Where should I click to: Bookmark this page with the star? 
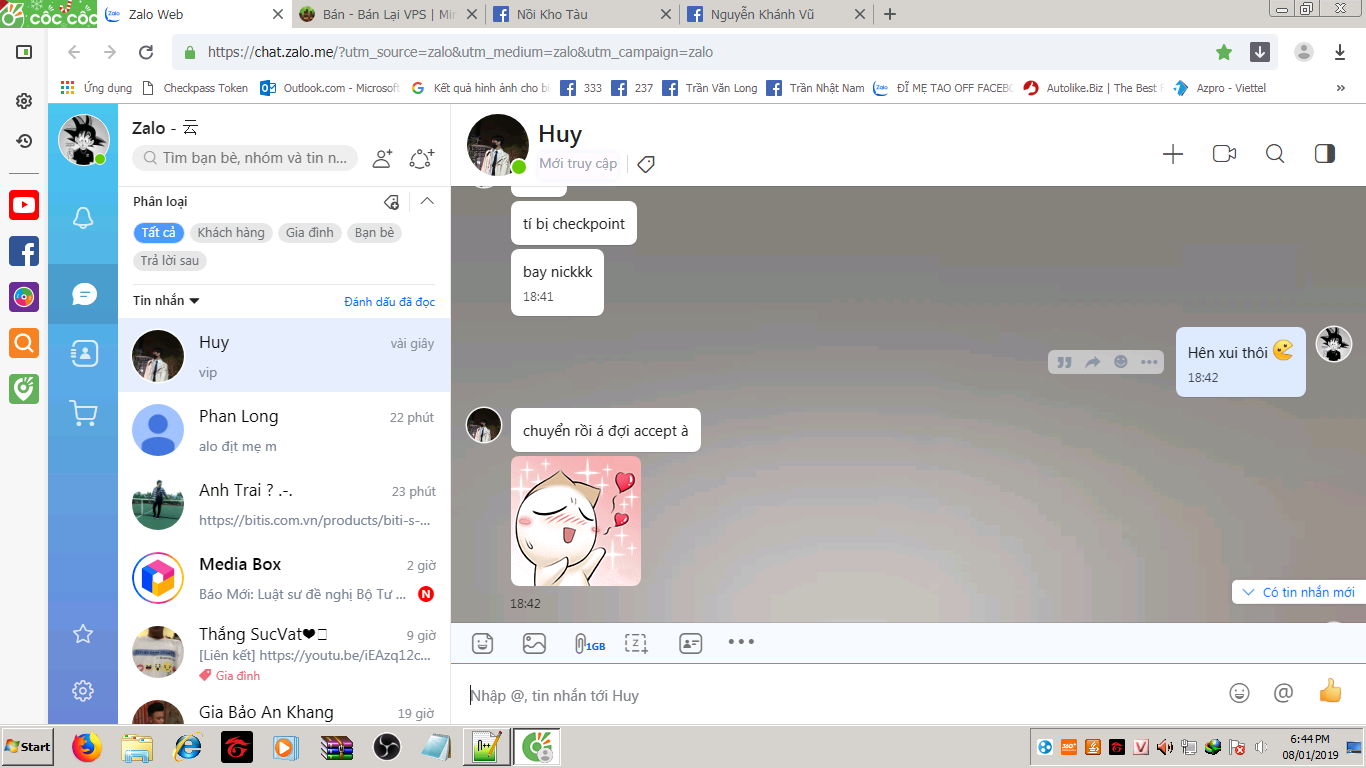coord(1224,52)
